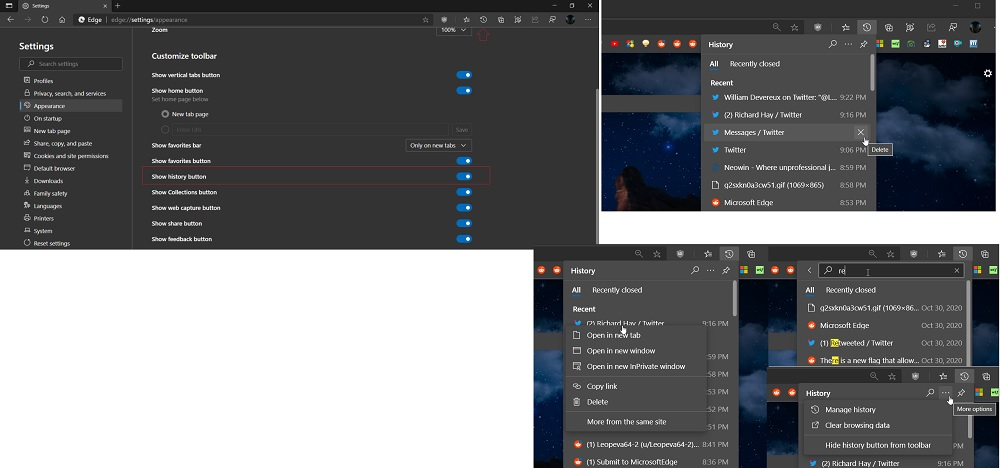Open Cookies and site permissions section
This screenshot has width=1000, height=468.
(x=71, y=156)
